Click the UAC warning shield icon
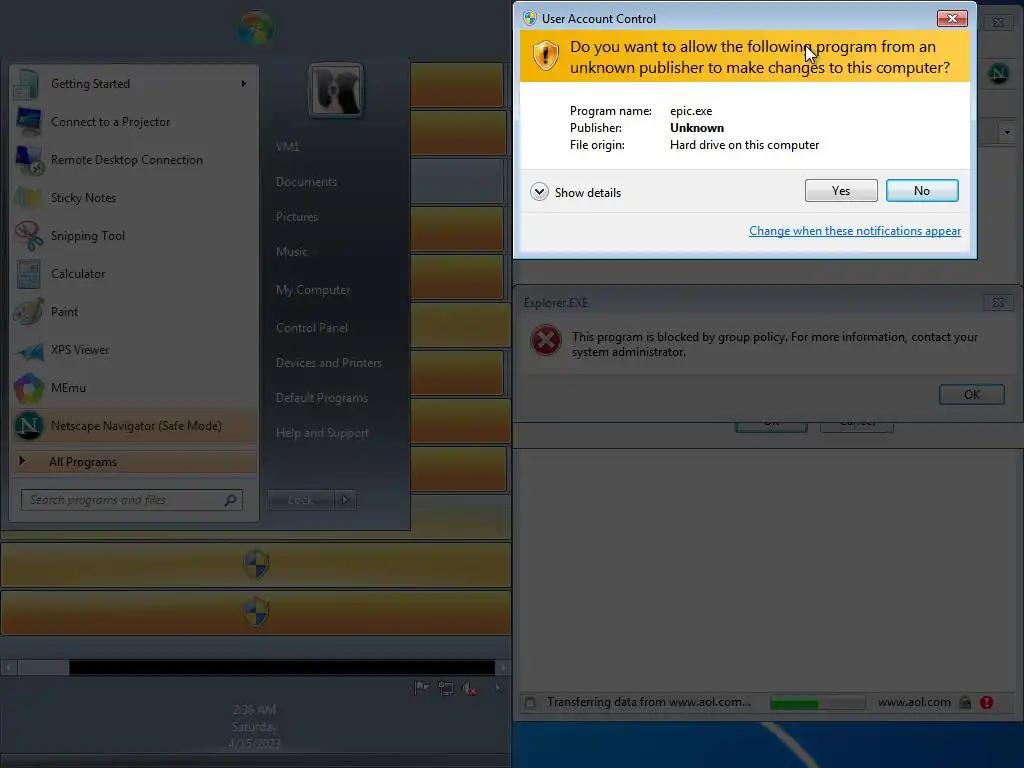Viewport: 1024px width, 768px height. coord(545,56)
